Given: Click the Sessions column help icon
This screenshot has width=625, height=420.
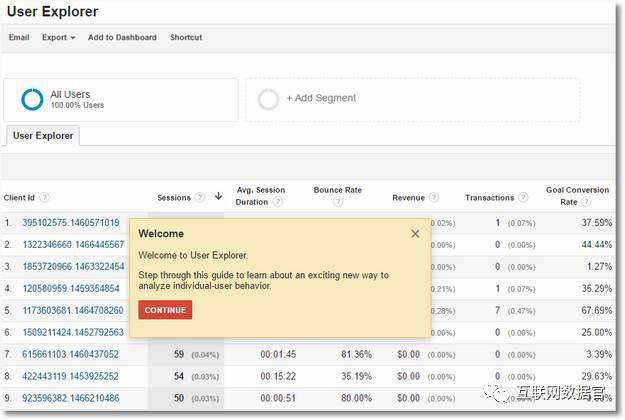Looking at the screenshot, I should 200,198.
